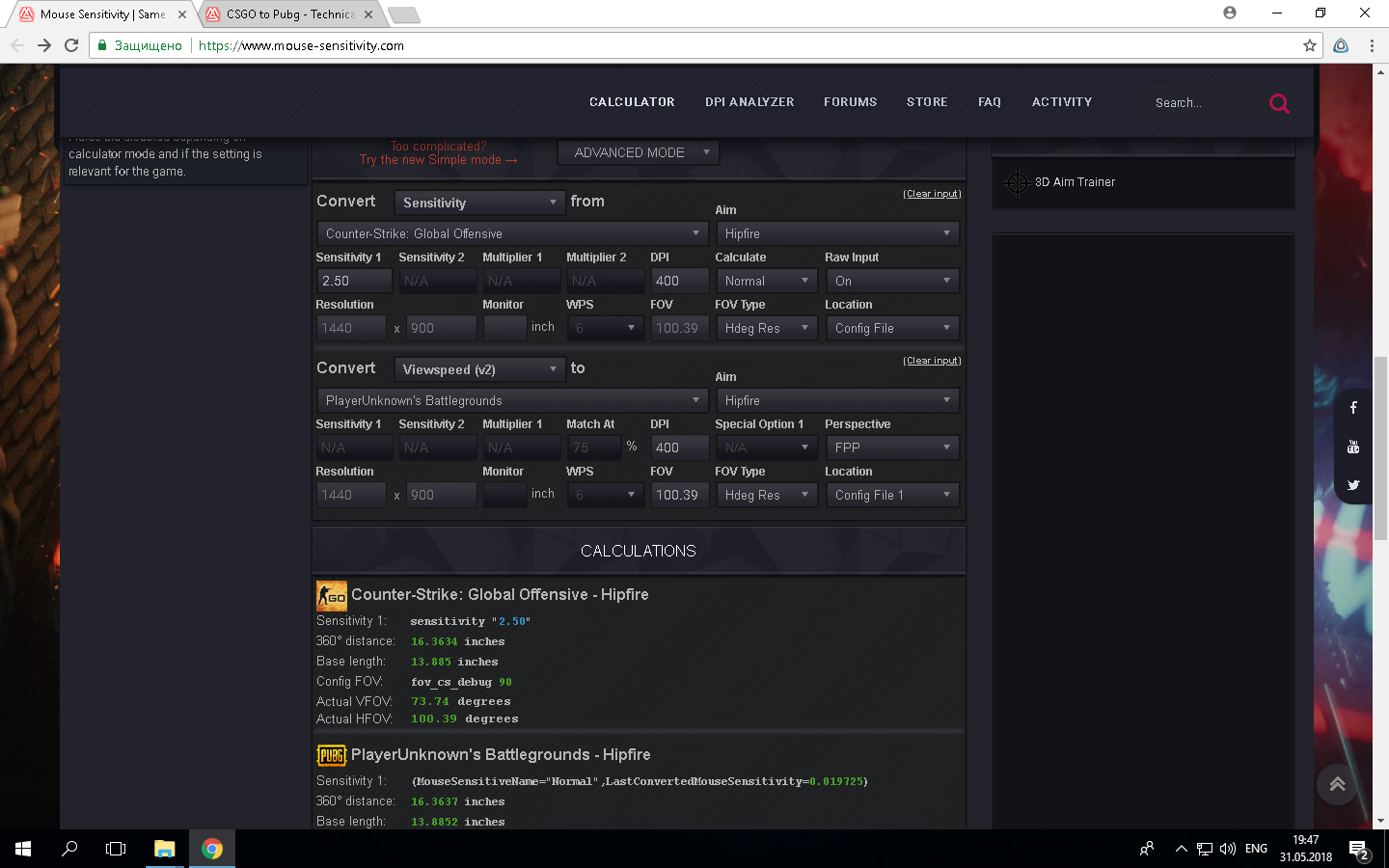
Task: Go forward with browser arrow
Action: (43, 45)
